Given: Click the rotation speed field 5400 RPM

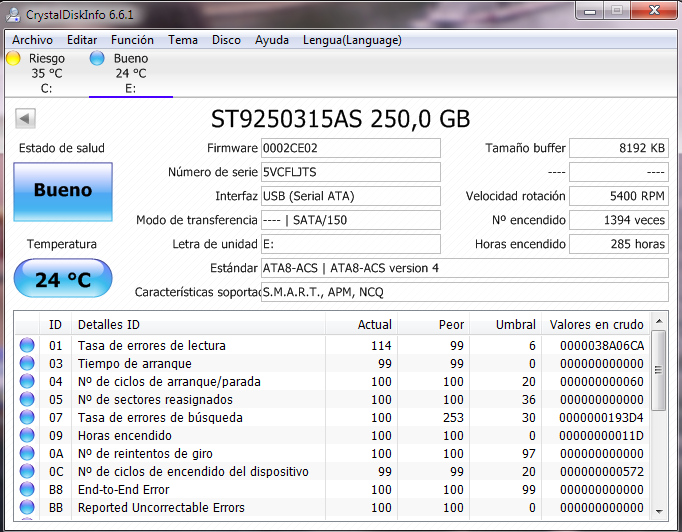Looking at the screenshot, I should [x=618, y=196].
